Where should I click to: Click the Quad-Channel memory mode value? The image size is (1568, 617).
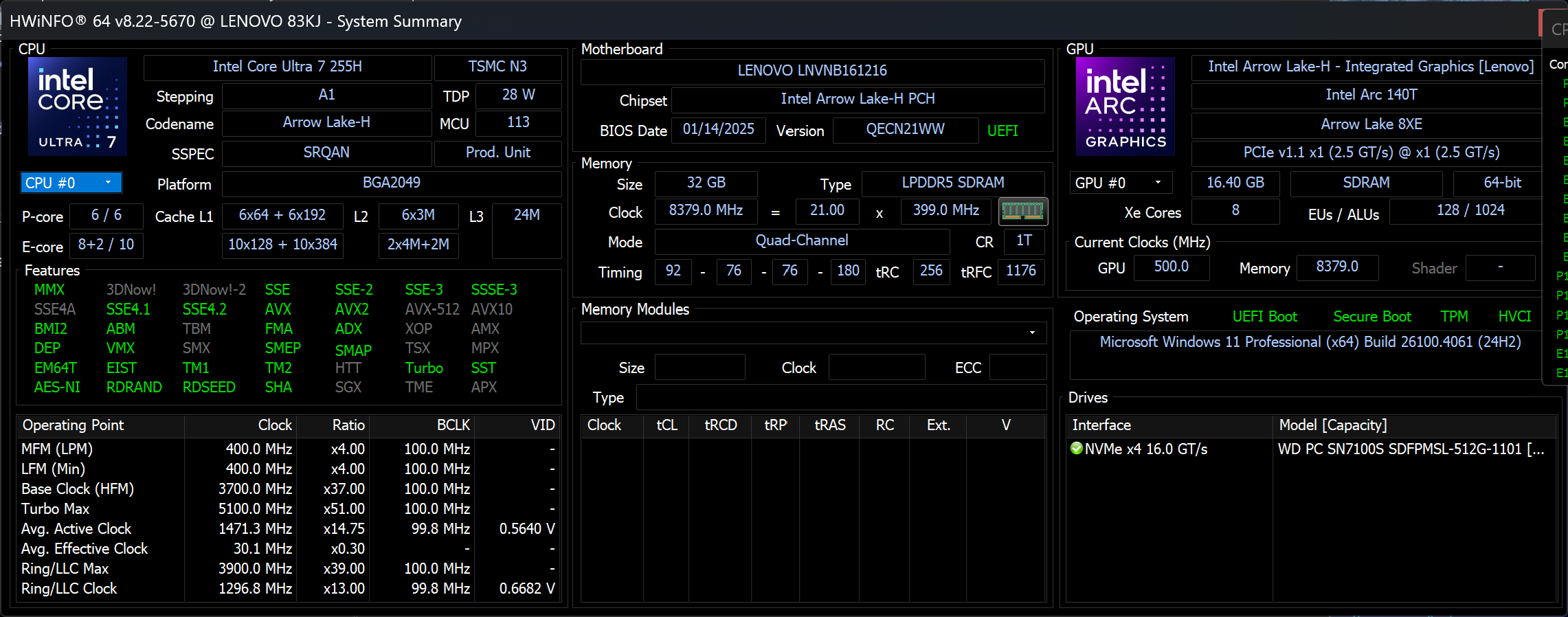(802, 240)
